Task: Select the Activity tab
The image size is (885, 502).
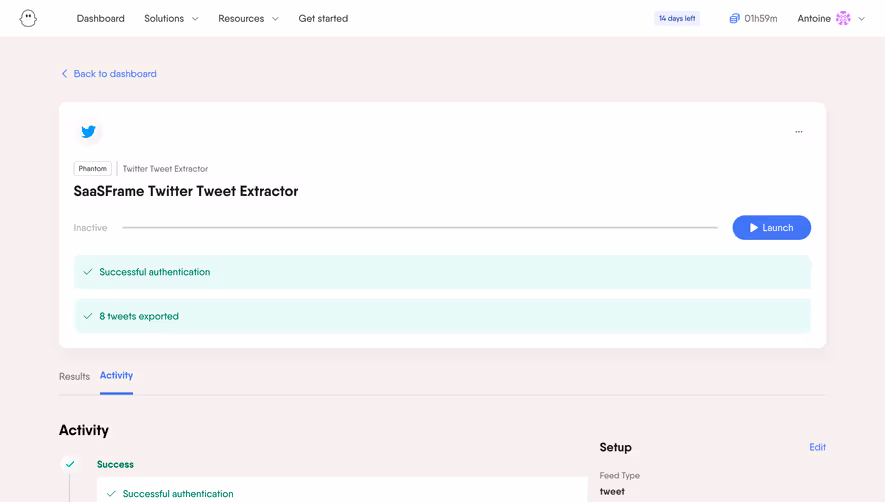Action: (x=116, y=376)
